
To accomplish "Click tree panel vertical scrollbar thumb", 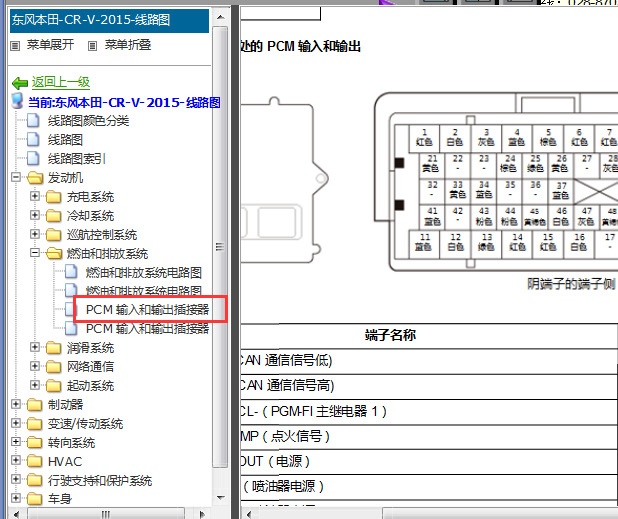I will click(220, 247).
